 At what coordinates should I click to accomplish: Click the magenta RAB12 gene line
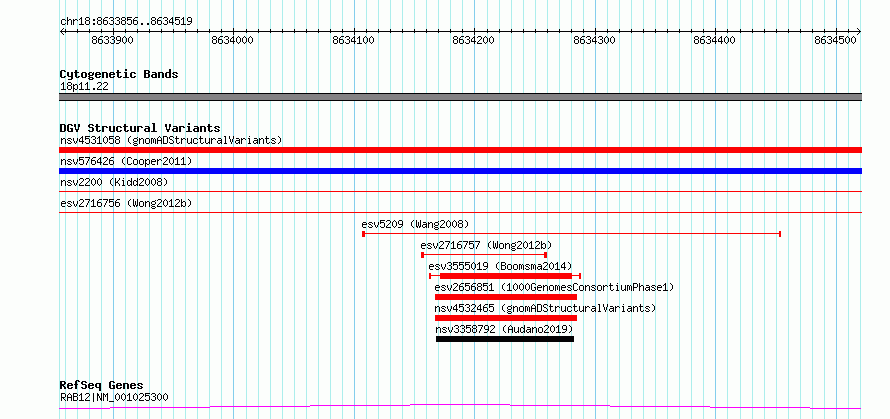(460, 407)
